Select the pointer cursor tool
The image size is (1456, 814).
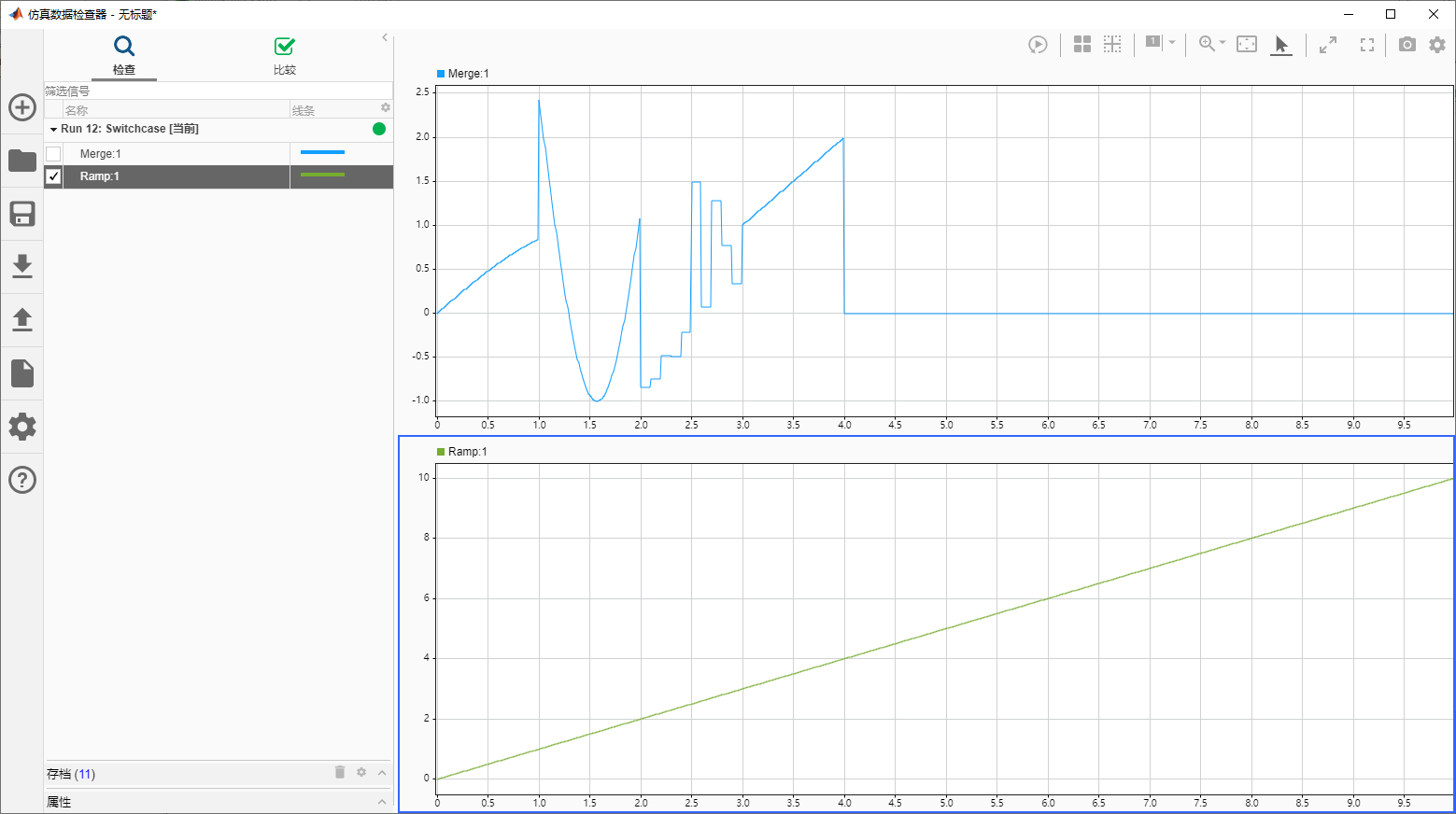(1280, 44)
